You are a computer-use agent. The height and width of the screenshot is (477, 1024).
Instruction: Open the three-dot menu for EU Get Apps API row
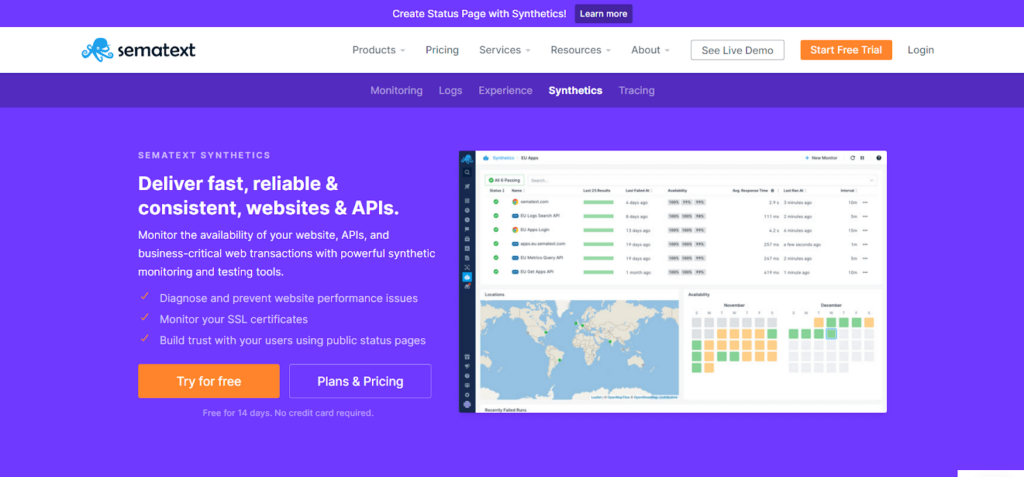[865, 272]
